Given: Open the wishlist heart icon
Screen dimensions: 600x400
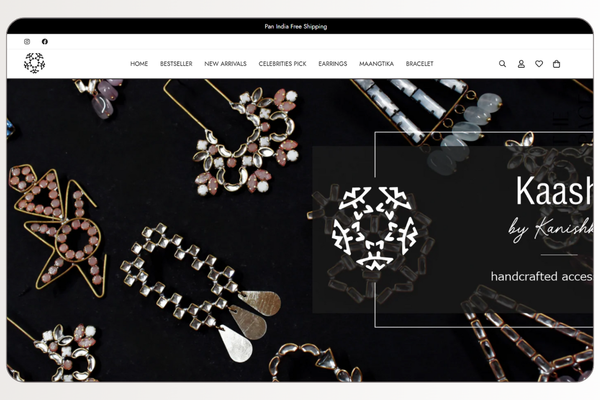Looking at the screenshot, I should (x=539, y=64).
